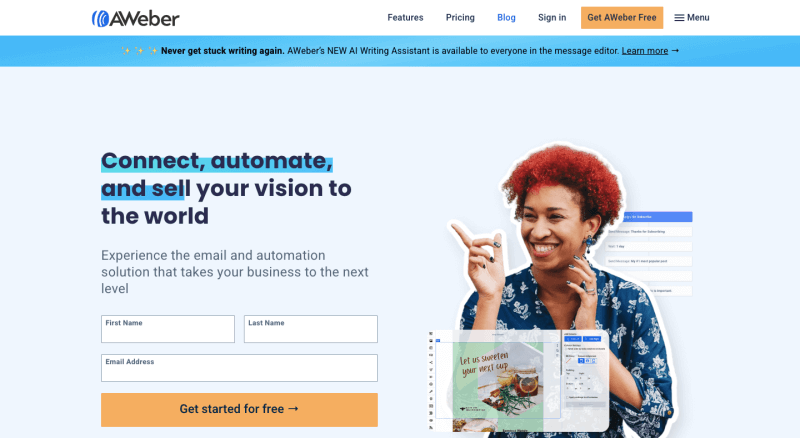
Task: Click Get started for free
Action: (239, 409)
